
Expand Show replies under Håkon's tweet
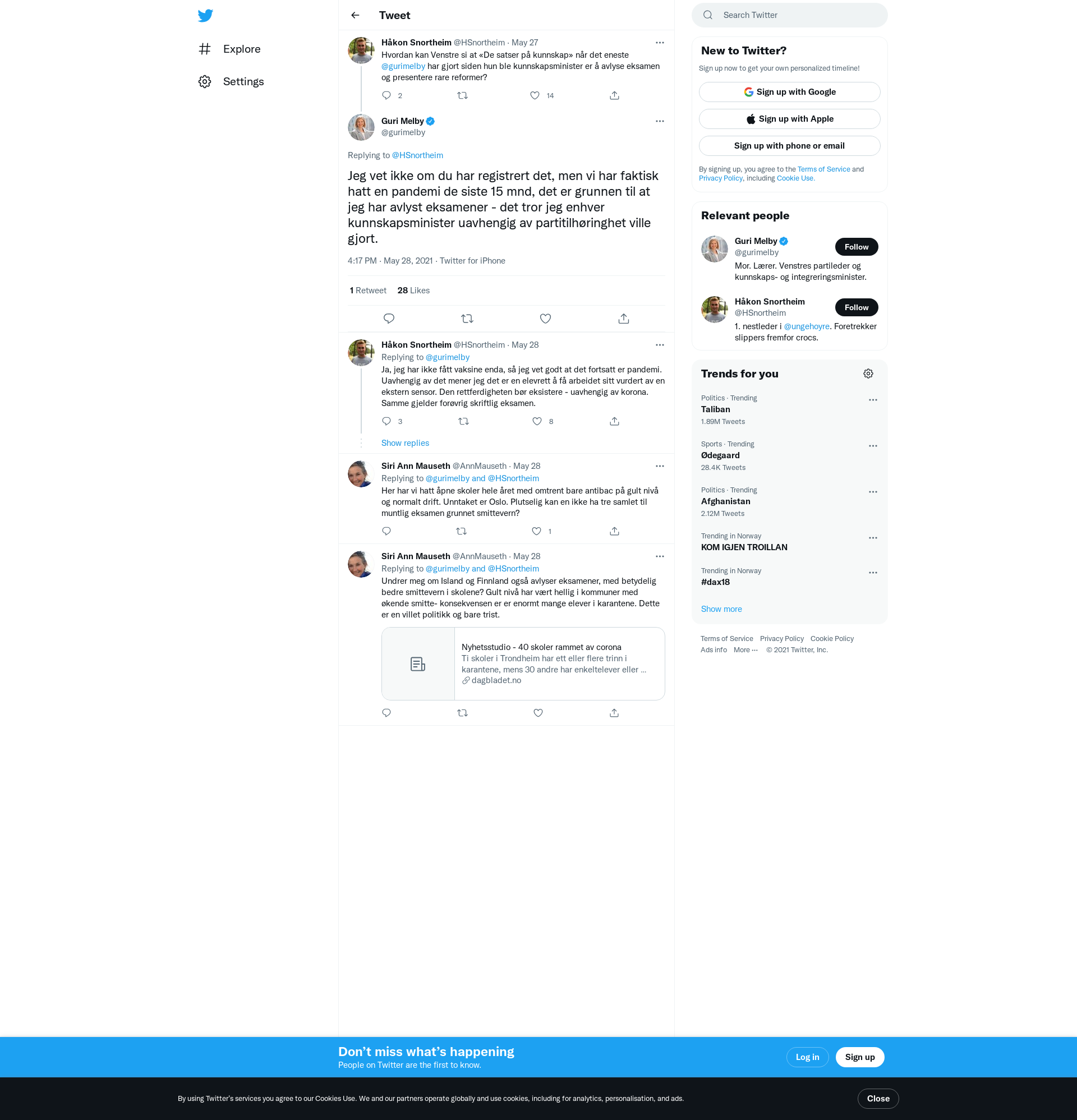[x=405, y=444]
